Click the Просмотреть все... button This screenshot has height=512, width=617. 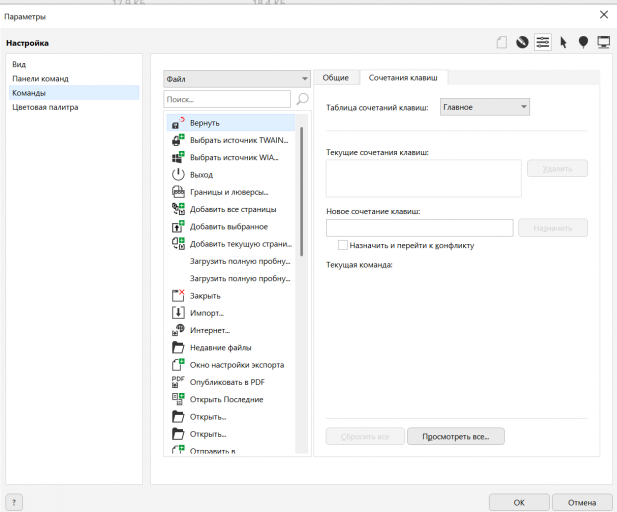pyautogui.click(x=456, y=436)
